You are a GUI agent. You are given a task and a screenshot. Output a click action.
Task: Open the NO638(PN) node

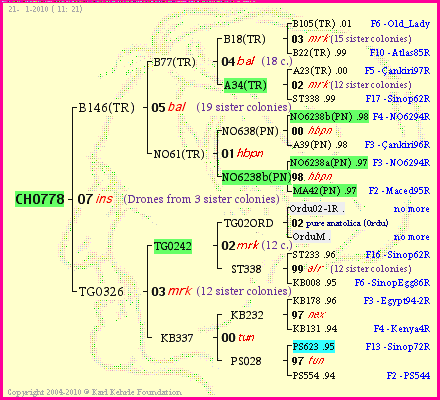250,131
